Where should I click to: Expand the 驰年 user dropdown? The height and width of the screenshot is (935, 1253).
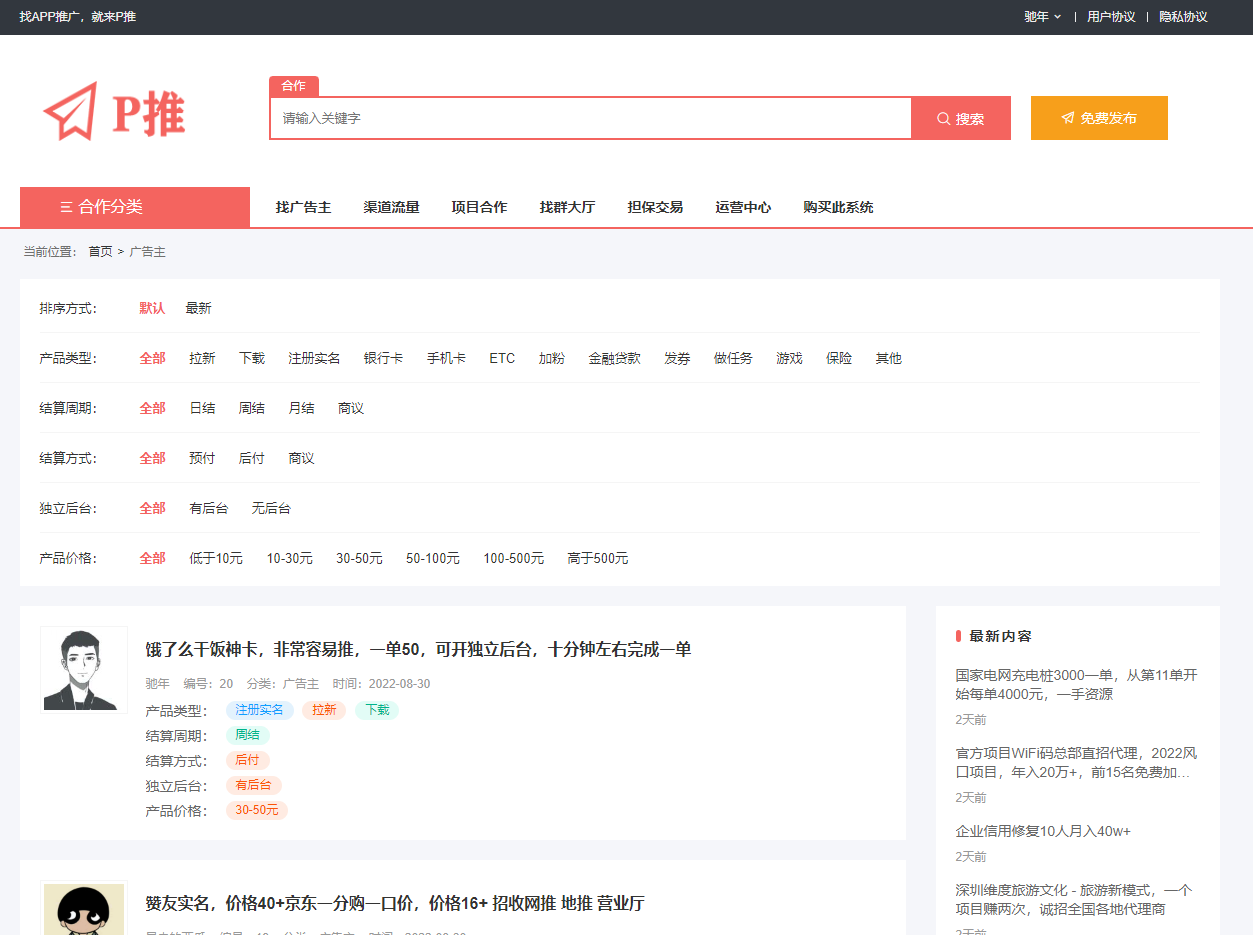click(x=1042, y=17)
